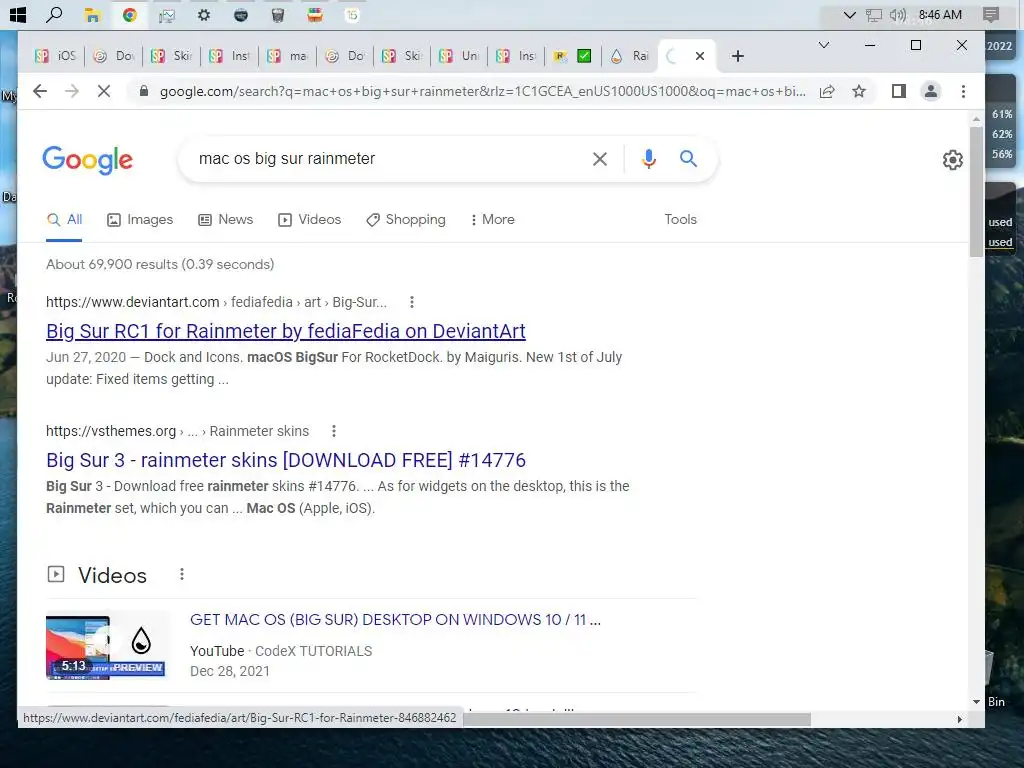Click the vertical scrollbar thumb
Viewport: 1024px width, 768px height.
pyautogui.click(x=976, y=191)
